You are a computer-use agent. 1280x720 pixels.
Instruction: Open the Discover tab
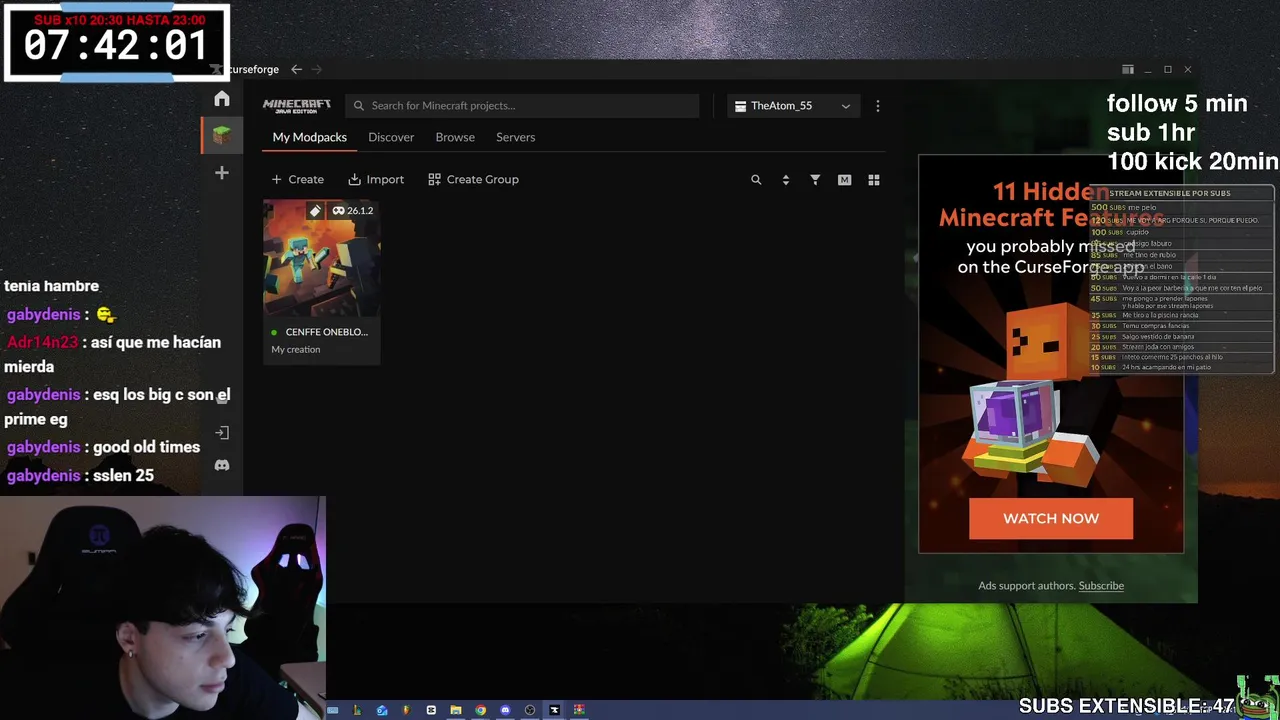(x=391, y=137)
